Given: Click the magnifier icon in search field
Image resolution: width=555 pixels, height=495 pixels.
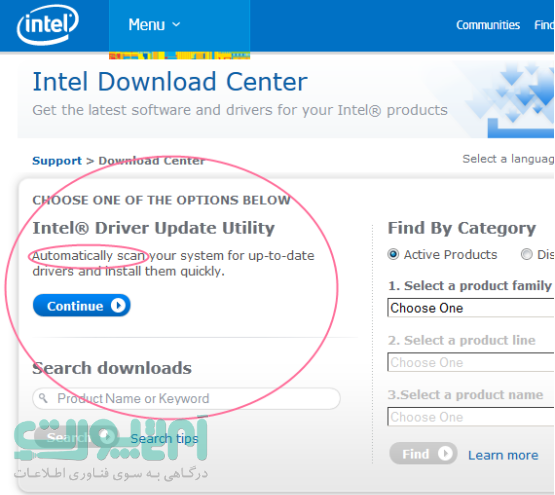Looking at the screenshot, I should [x=43, y=398].
